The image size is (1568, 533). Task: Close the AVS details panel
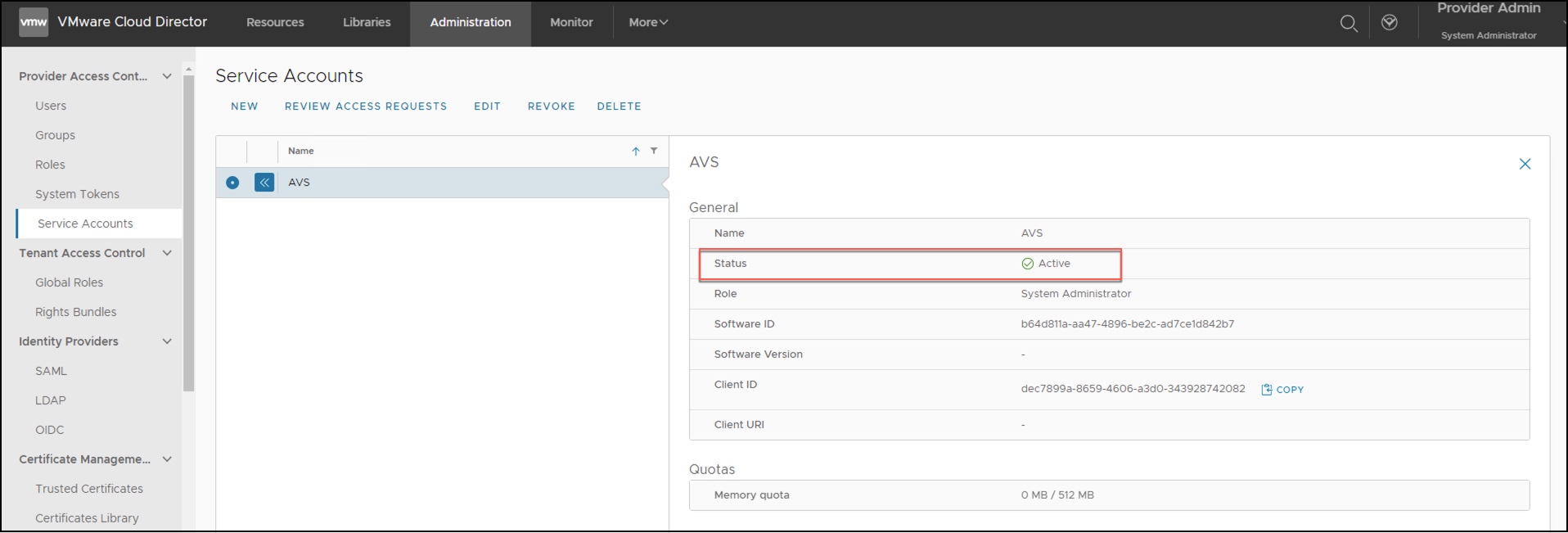pyautogui.click(x=1525, y=164)
